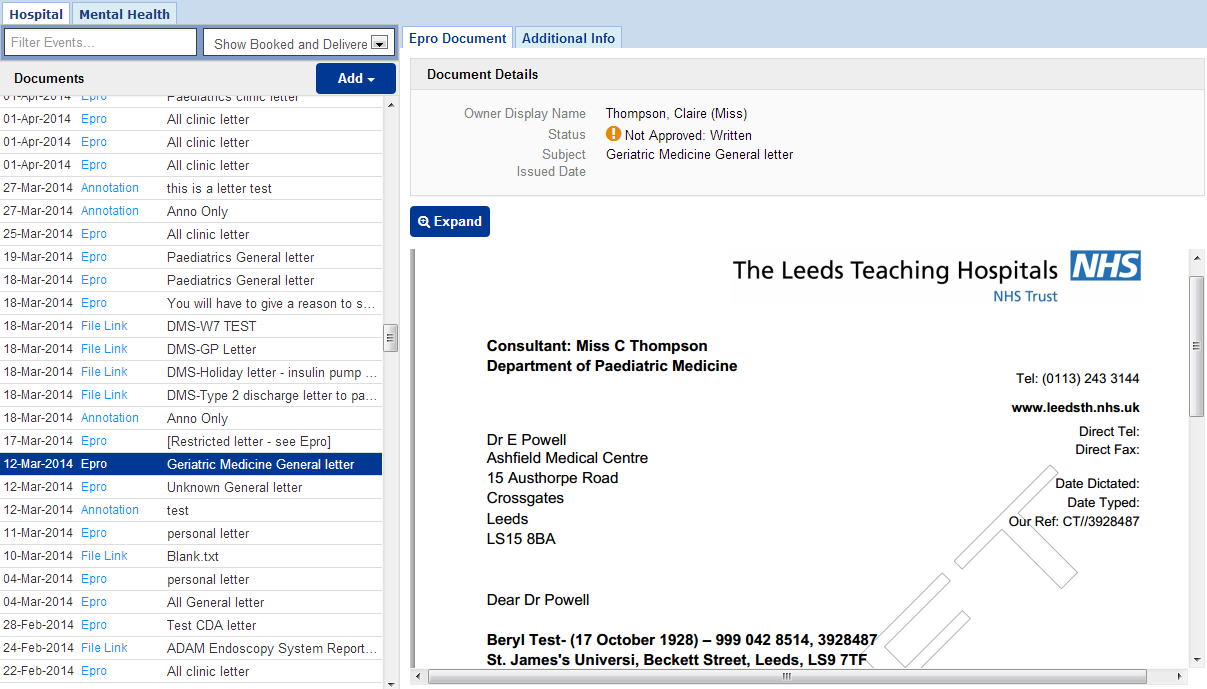Select the Test CDA letter entry
Image resolution: width=1207 pixels, height=689 pixels.
(x=211, y=625)
